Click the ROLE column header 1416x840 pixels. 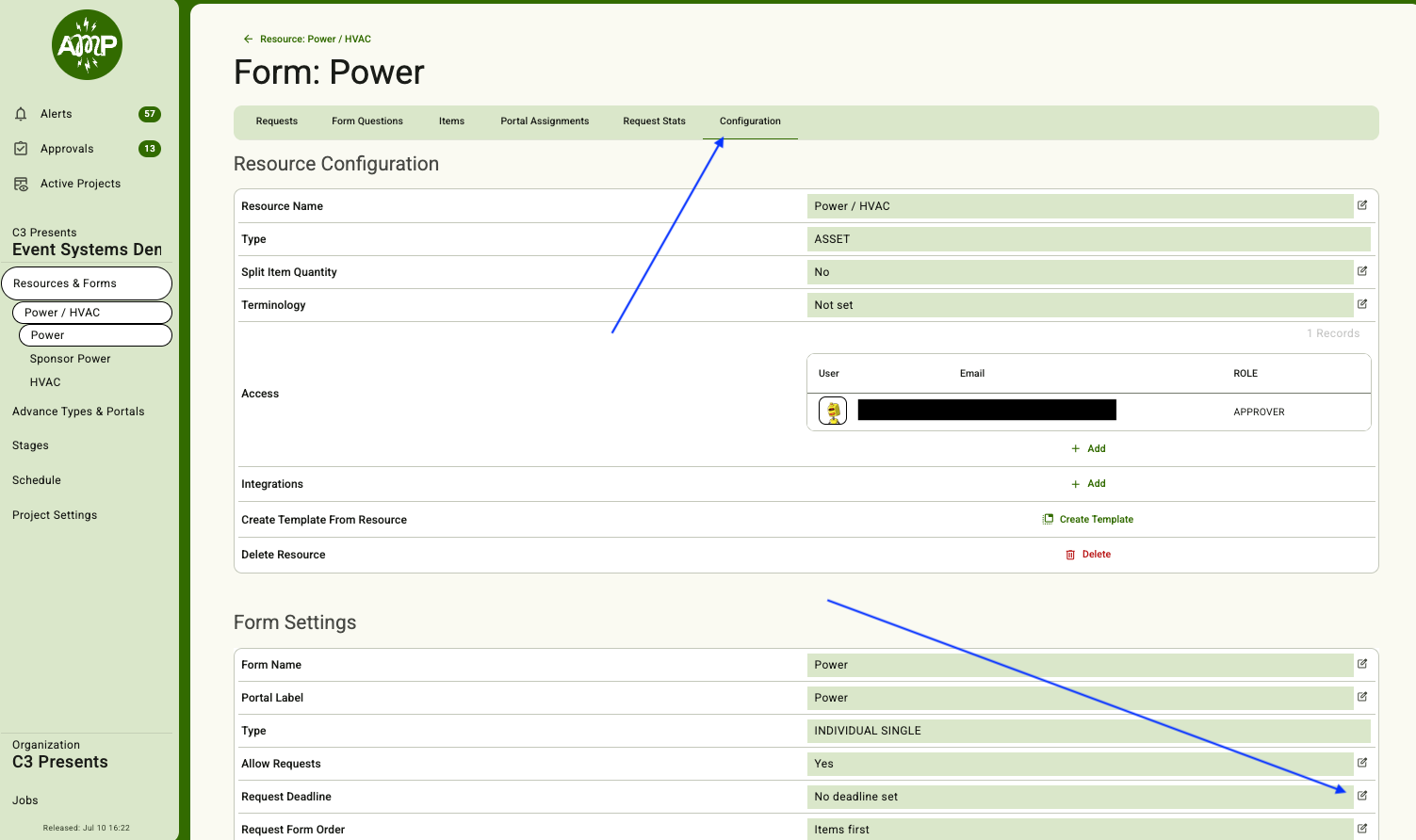coord(1245,374)
